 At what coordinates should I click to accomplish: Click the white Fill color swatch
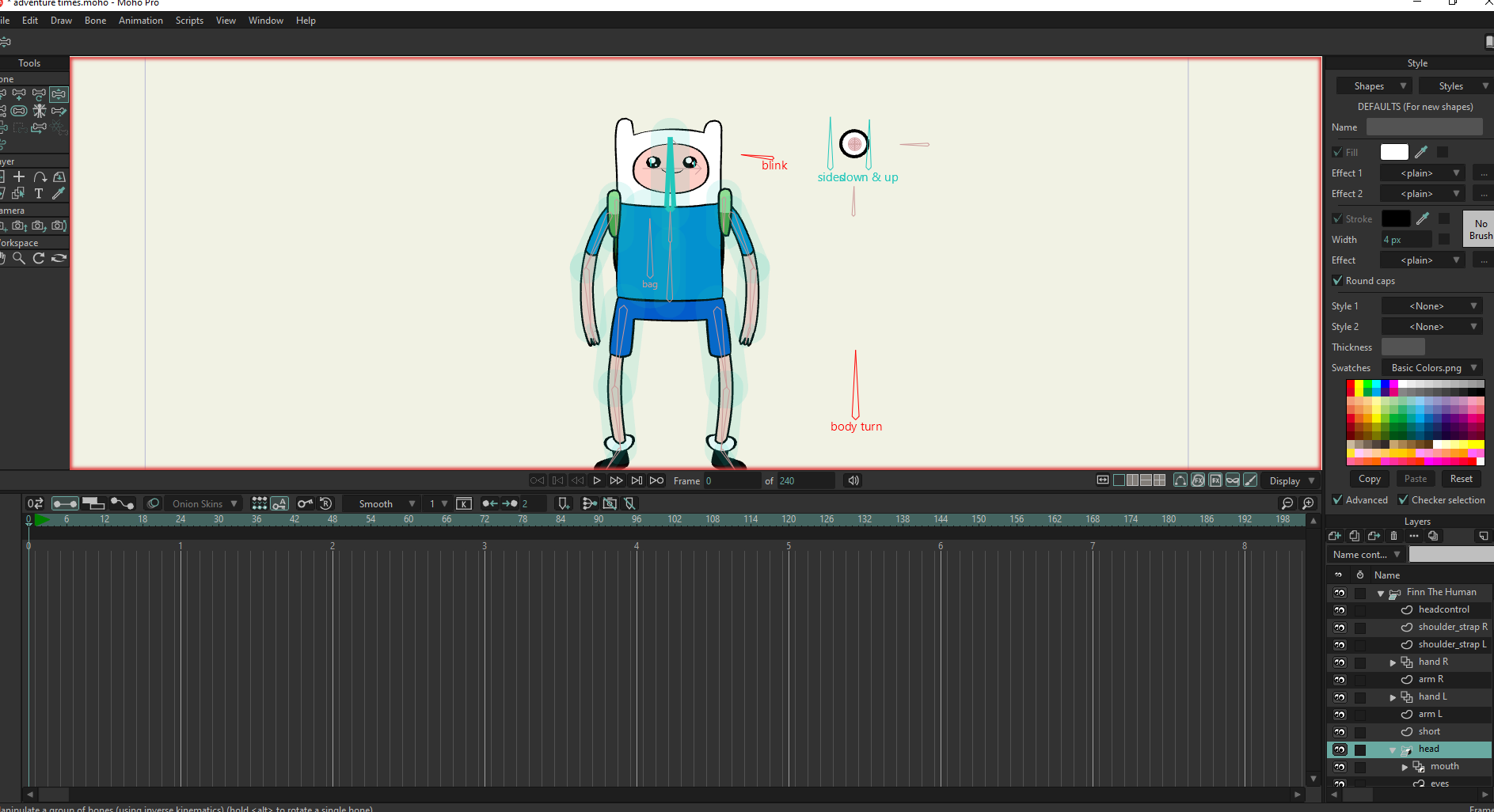click(1393, 152)
